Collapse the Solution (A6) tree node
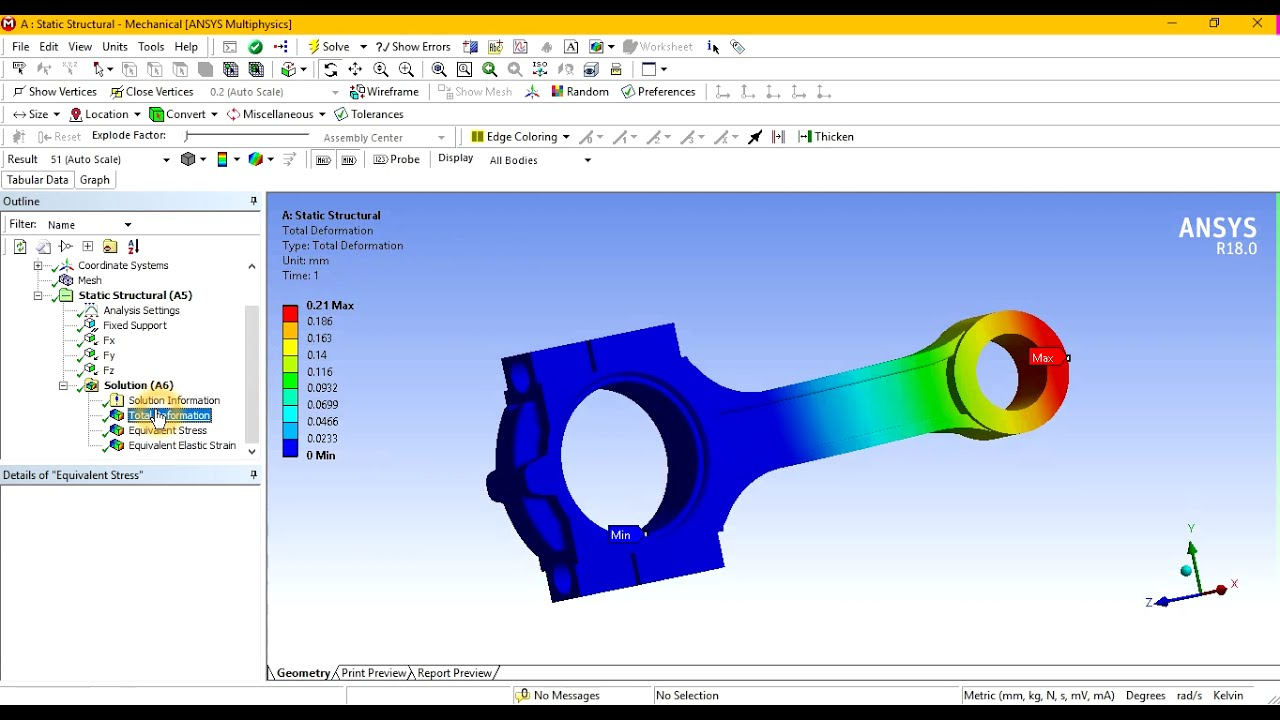The height and width of the screenshot is (720, 1280). point(63,386)
